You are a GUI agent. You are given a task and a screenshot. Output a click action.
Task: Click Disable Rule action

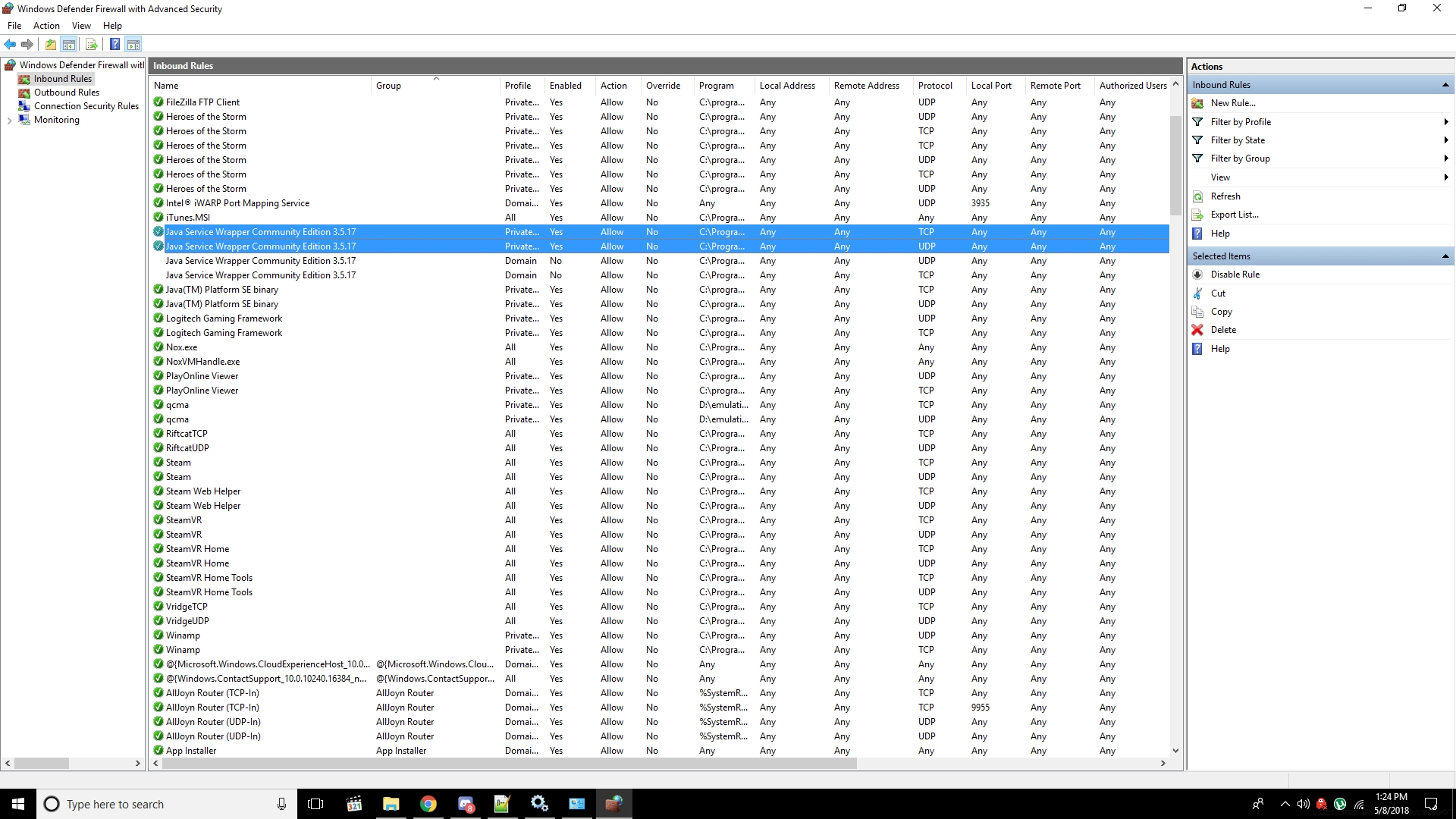pos(1235,275)
